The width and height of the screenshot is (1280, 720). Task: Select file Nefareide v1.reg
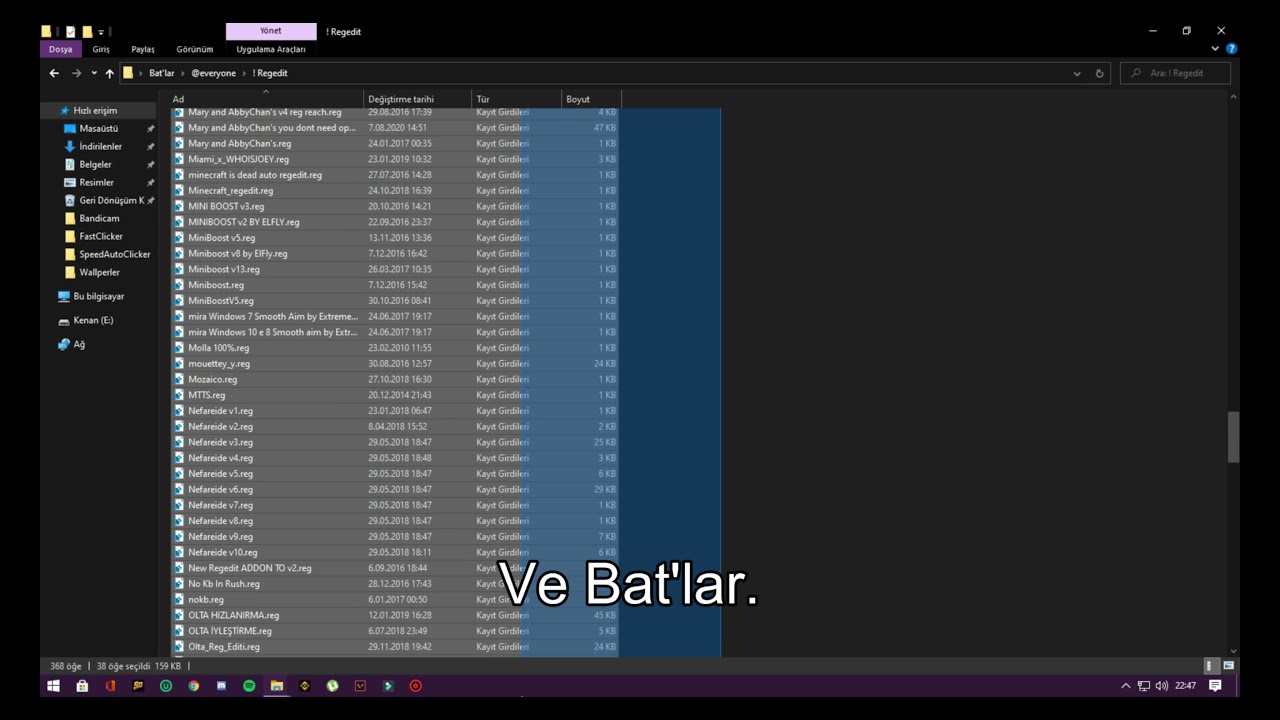click(220, 411)
